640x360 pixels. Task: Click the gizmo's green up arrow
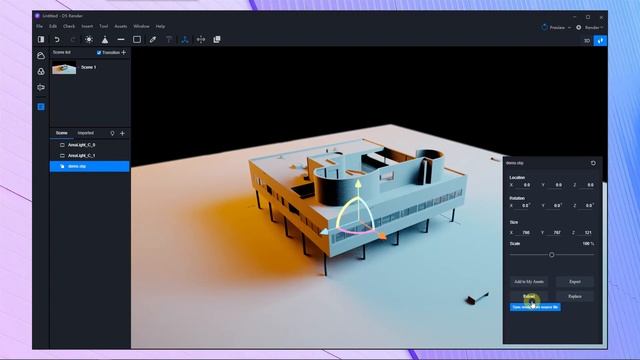pos(358,184)
